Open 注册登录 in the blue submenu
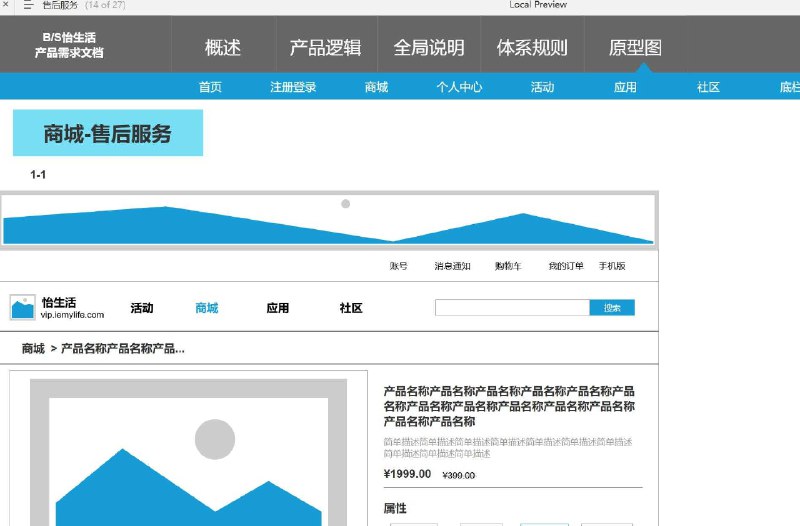This screenshot has width=800, height=526. (x=293, y=87)
